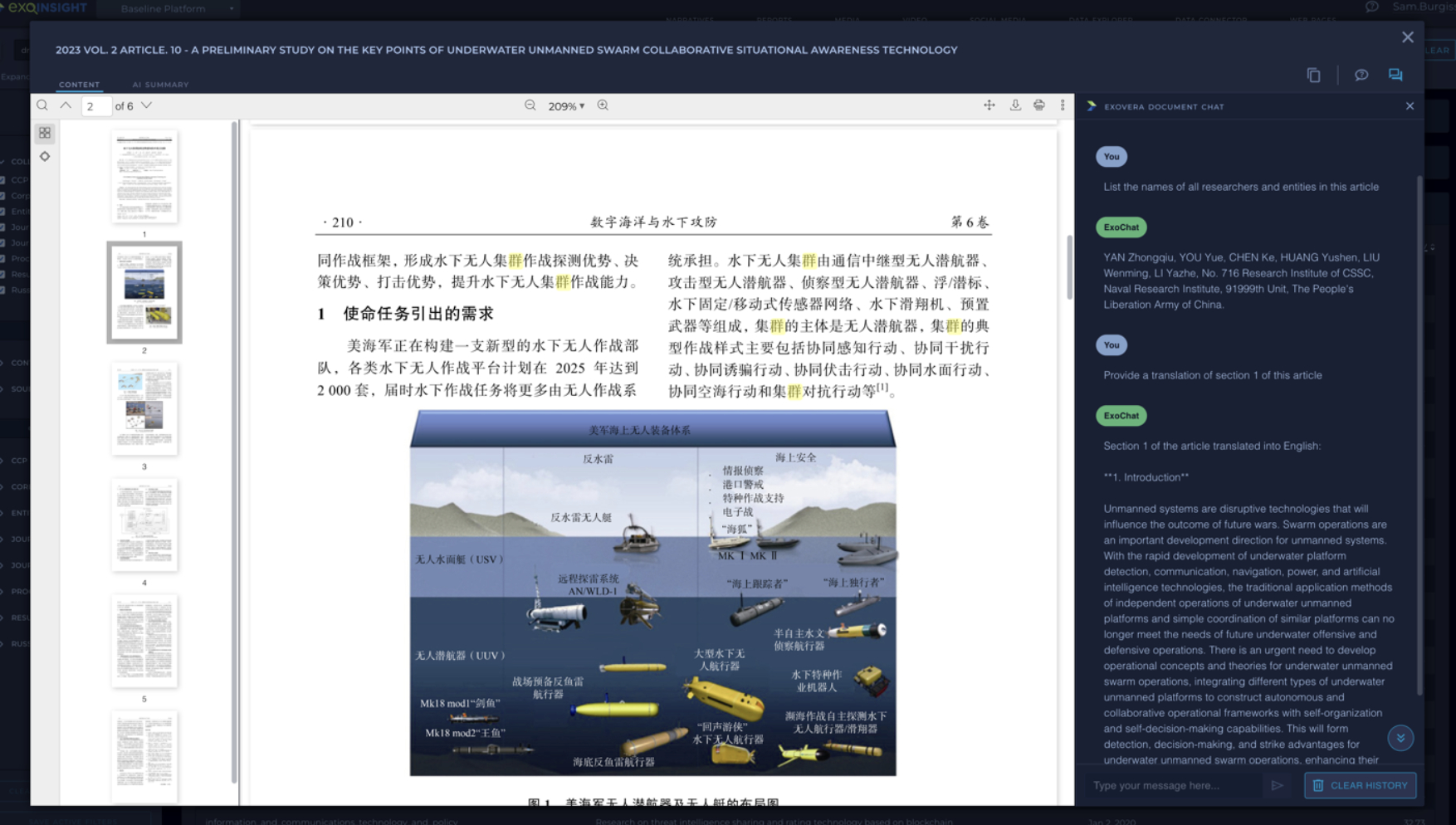Toggle thumbnail grid view in sidebar
The width and height of the screenshot is (1456, 825).
click(45, 133)
